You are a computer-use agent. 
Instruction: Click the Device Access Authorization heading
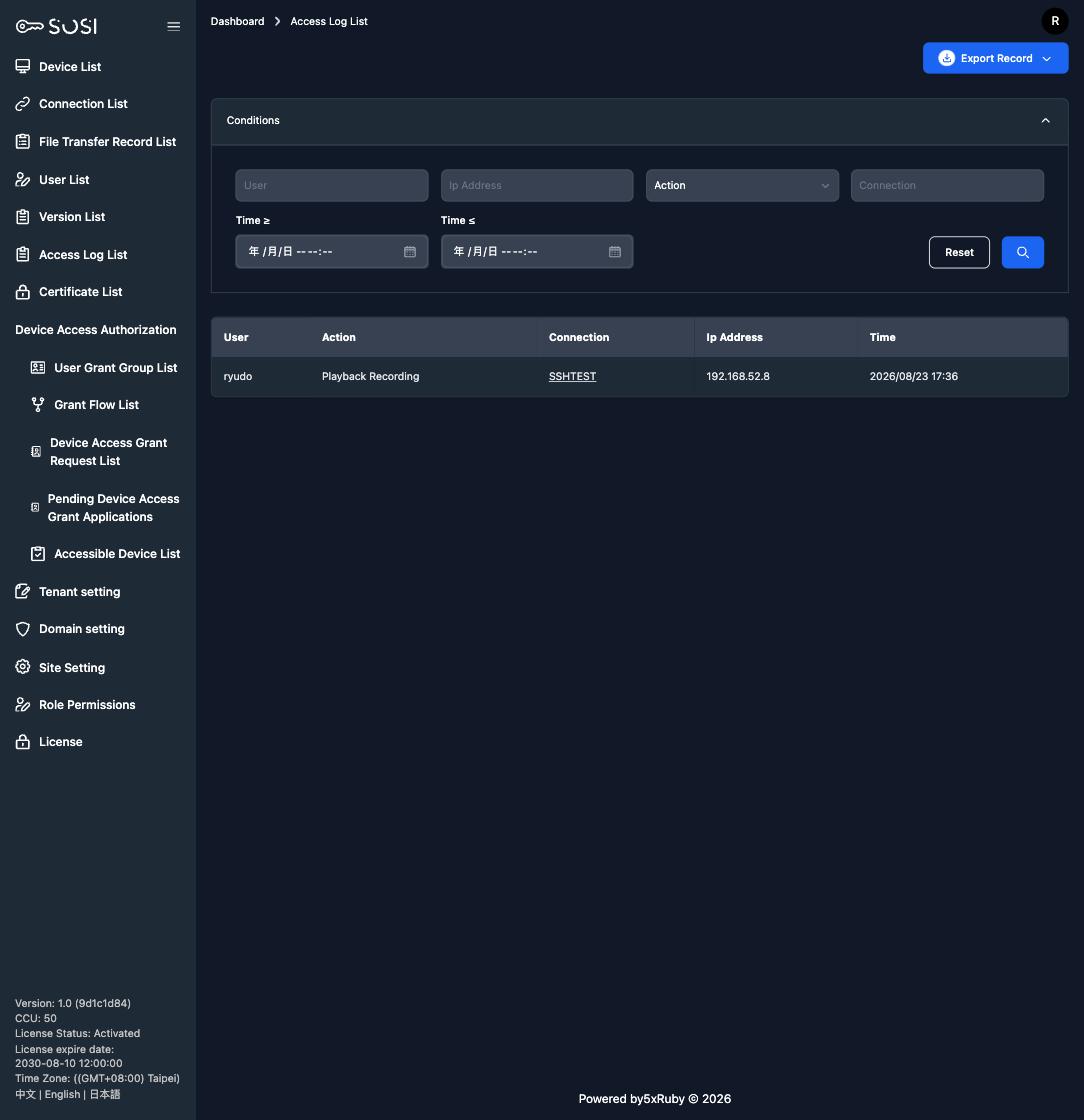pyautogui.click(x=96, y=329)
